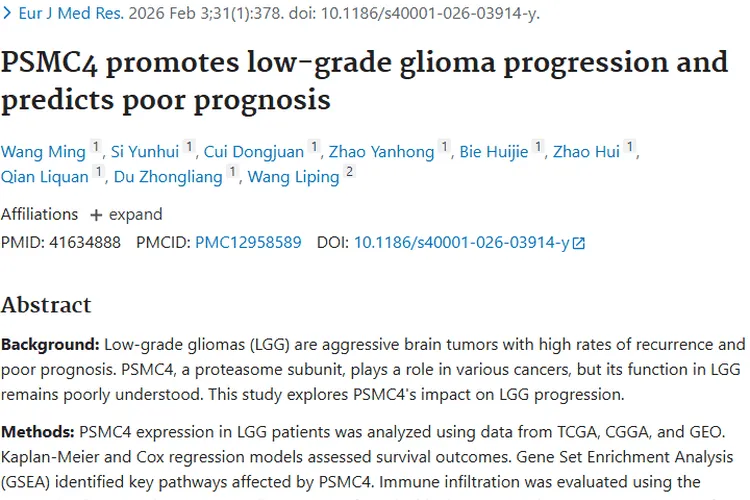
Task: Click the Abstract section heading
Action: pos(46,305)
